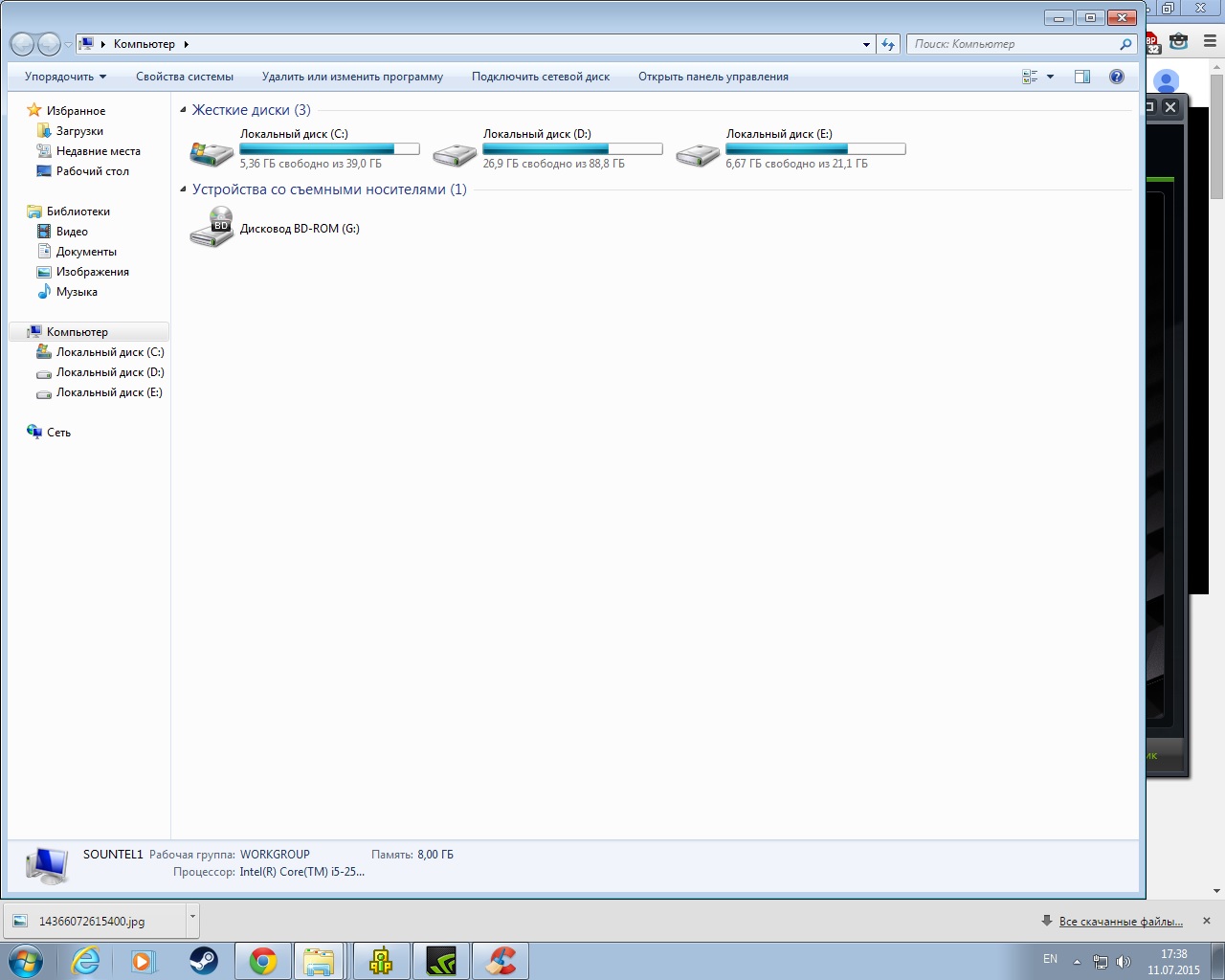This screenshot has height=980, width=1225.
Task: Change the view with the view icon
Action: 1030,77
